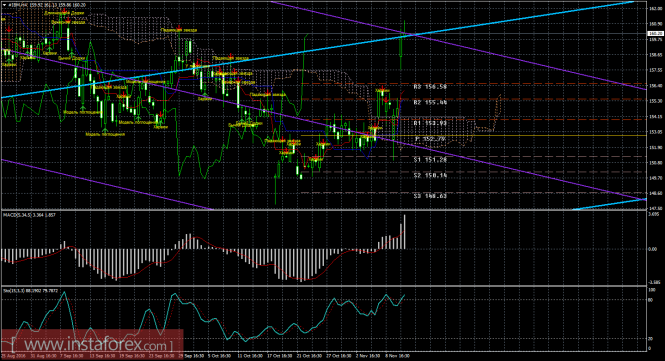This screenshot has width=665, height=361.
Task: Select the R1 153.93 level label
Action: 430,123
